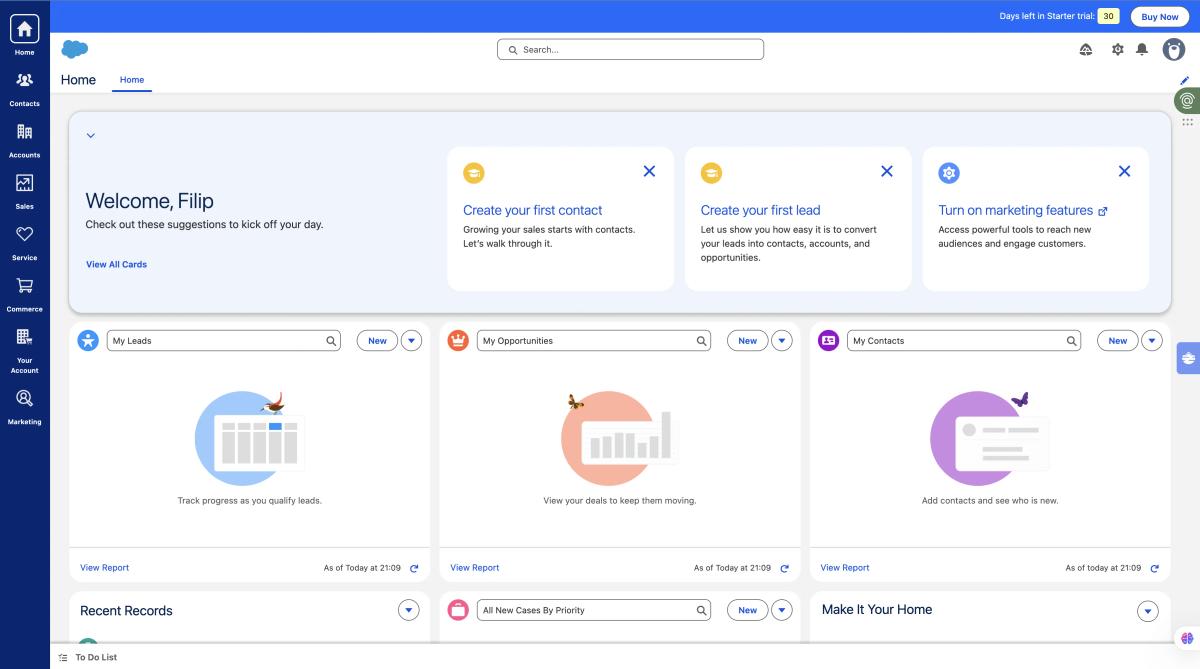1200x669 pixels.
Task: Open Accounts in the sidebar
Action: (x=24, y=140)
